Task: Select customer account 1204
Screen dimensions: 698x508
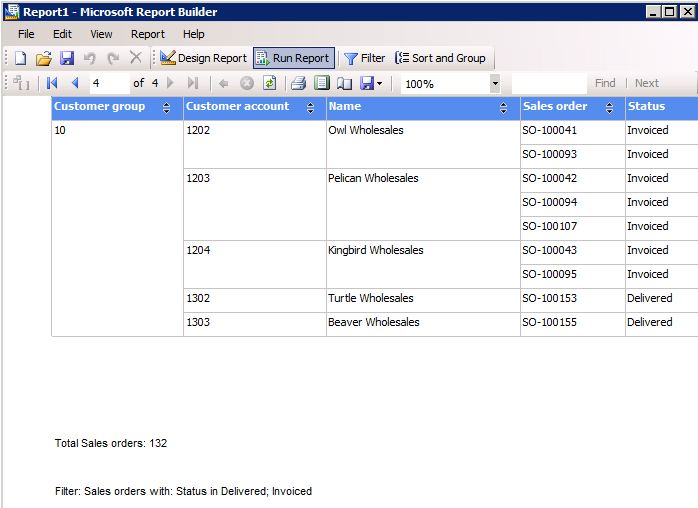Action: coord(255,264)
